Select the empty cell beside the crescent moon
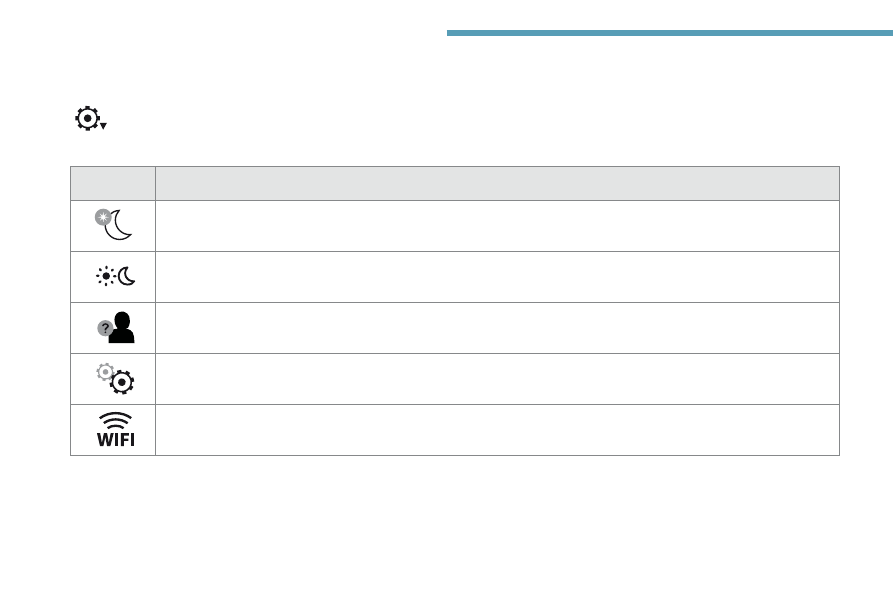893x595 pixels. tap(497, 226)
